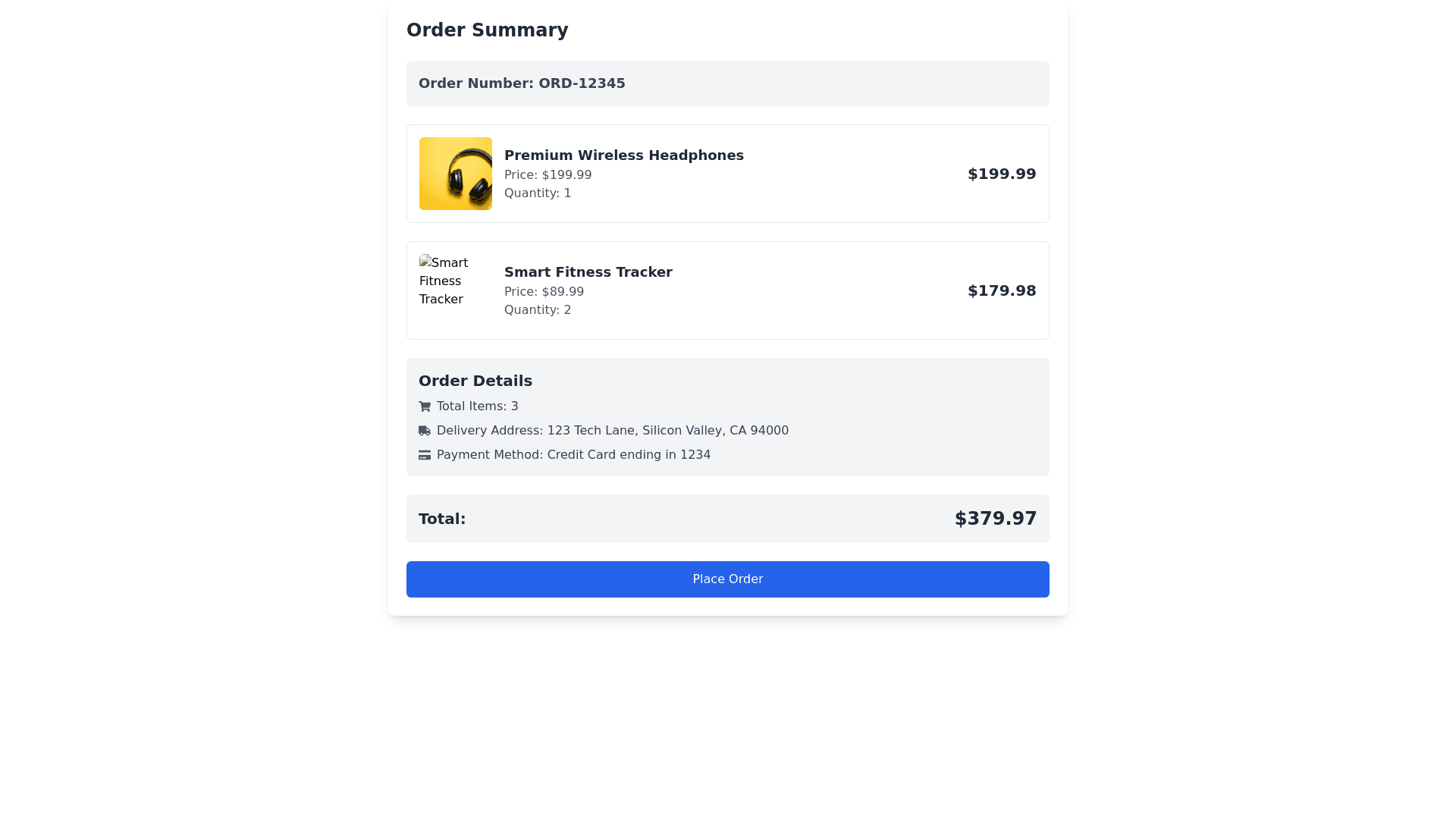Click the Order Summary heading
The width and height of the screenshot is (1456, 819).
tap(487, 30)
